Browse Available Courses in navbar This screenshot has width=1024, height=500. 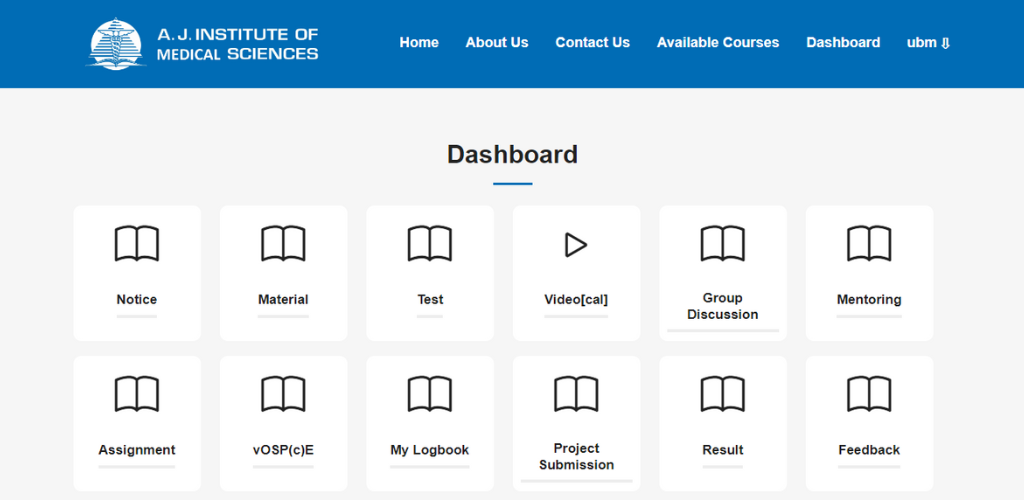pyautogui.click(x=718, y=42)
